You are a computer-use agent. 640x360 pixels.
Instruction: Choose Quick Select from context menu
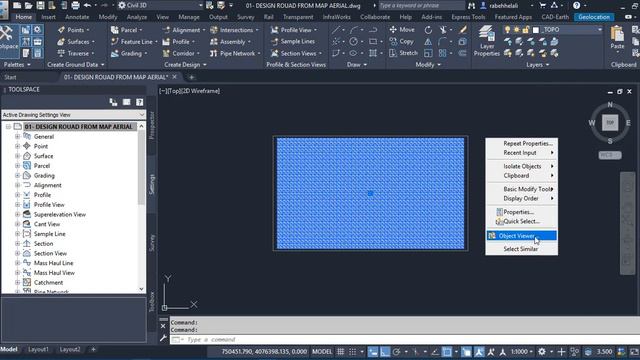[522, 221]
